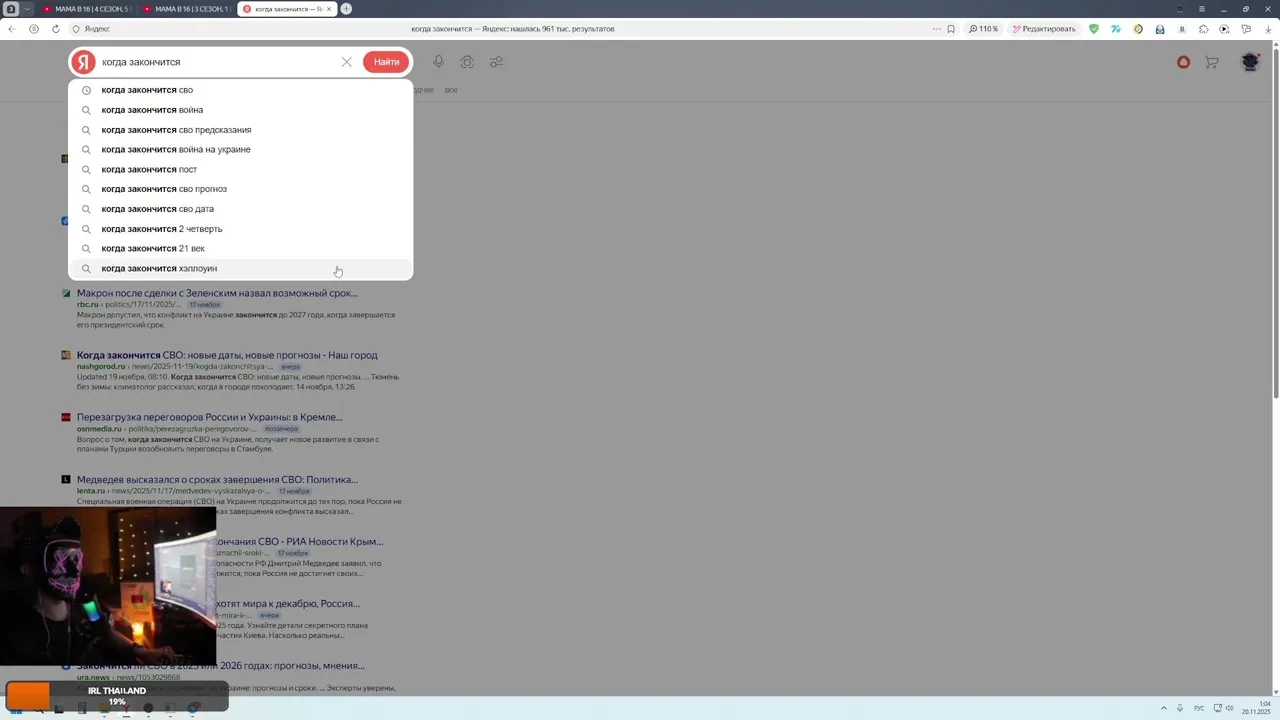Image resolution: width=1280 pixels, height=720 pixels.
Task: Open the translator extension icon
Action: click(1116, 29)
